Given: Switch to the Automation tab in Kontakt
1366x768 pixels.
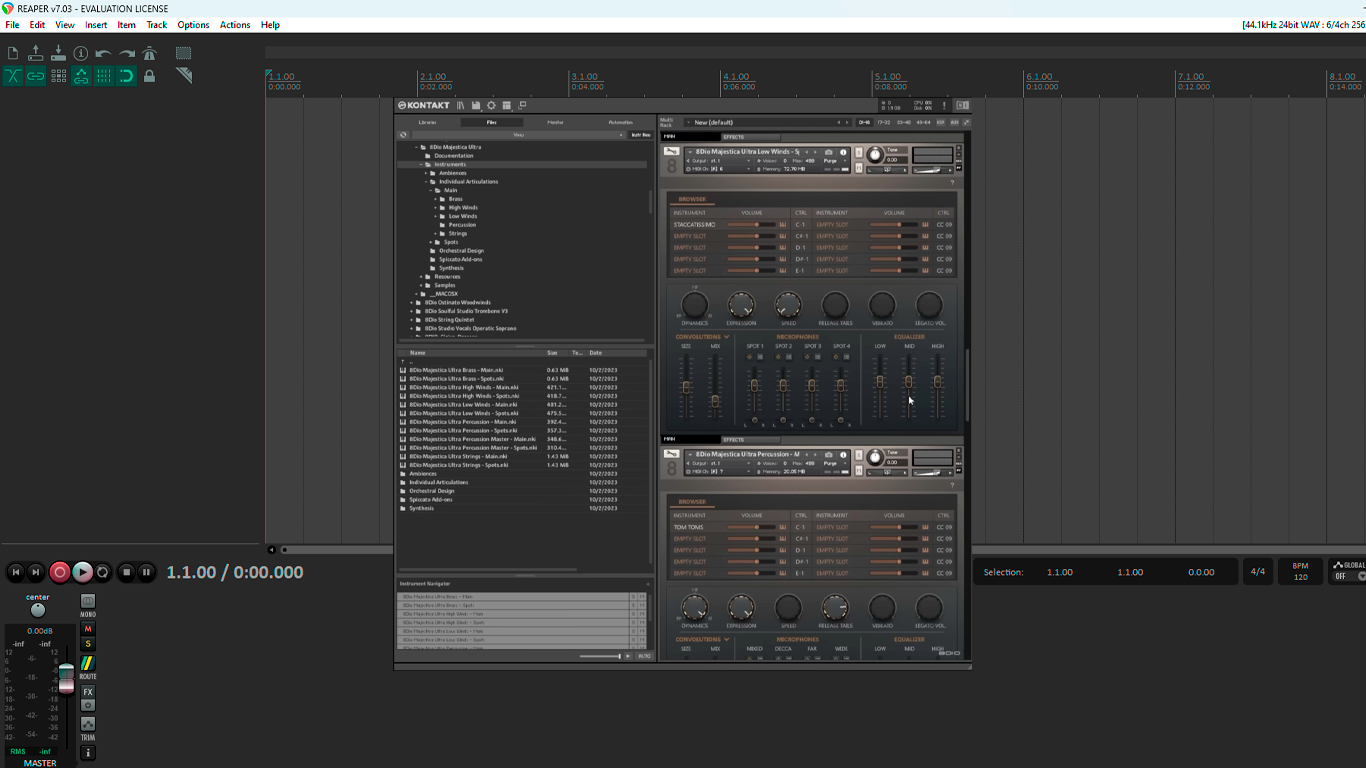Looking at the screenshot, I should 621,122.
